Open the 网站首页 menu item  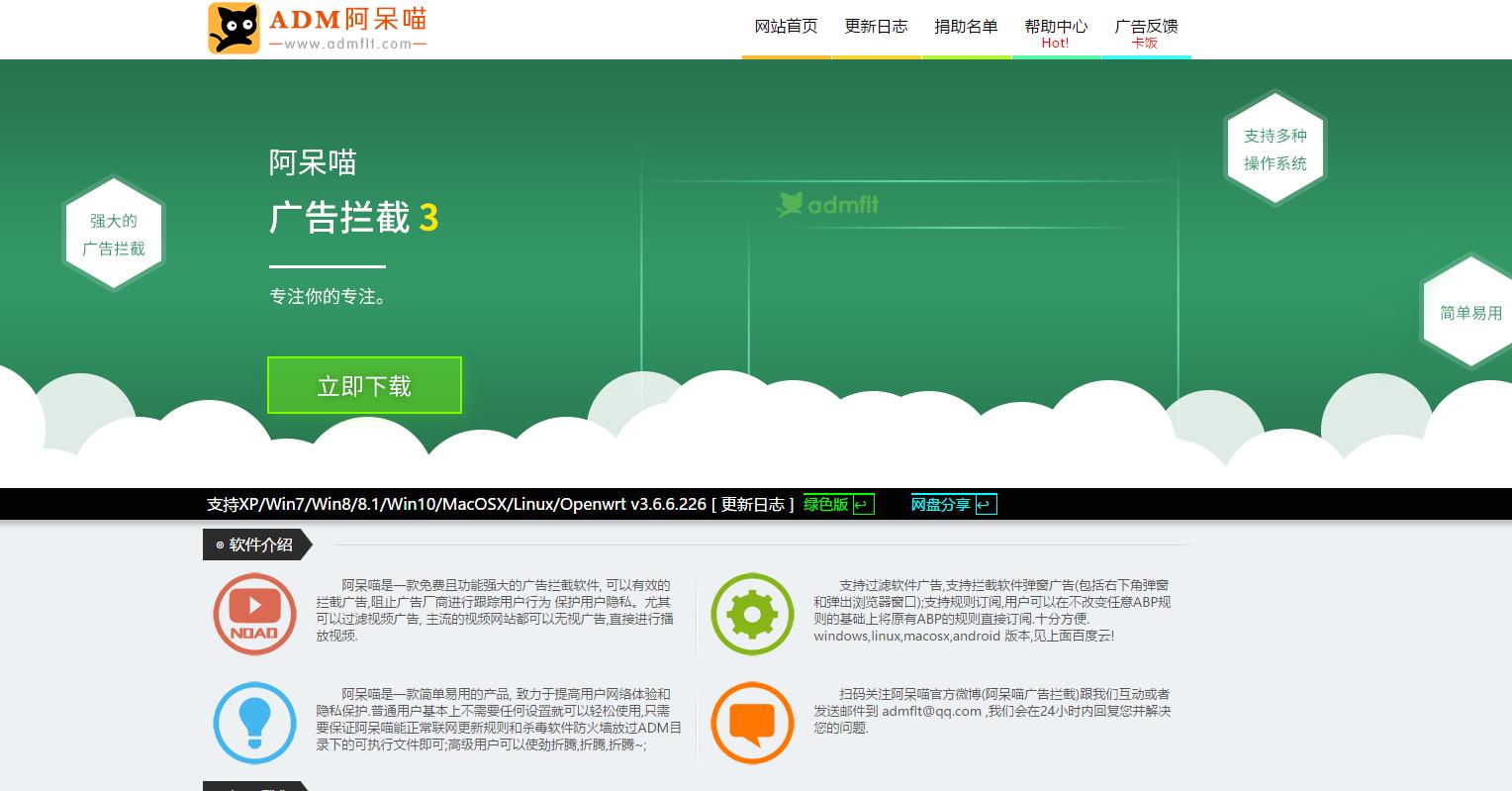pos(786,27)
